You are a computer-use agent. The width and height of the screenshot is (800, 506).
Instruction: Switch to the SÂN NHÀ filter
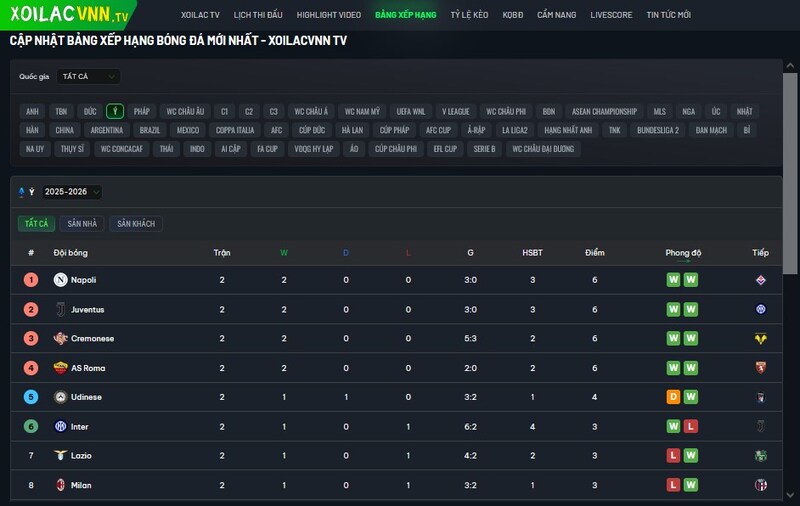tap(82, 223)
